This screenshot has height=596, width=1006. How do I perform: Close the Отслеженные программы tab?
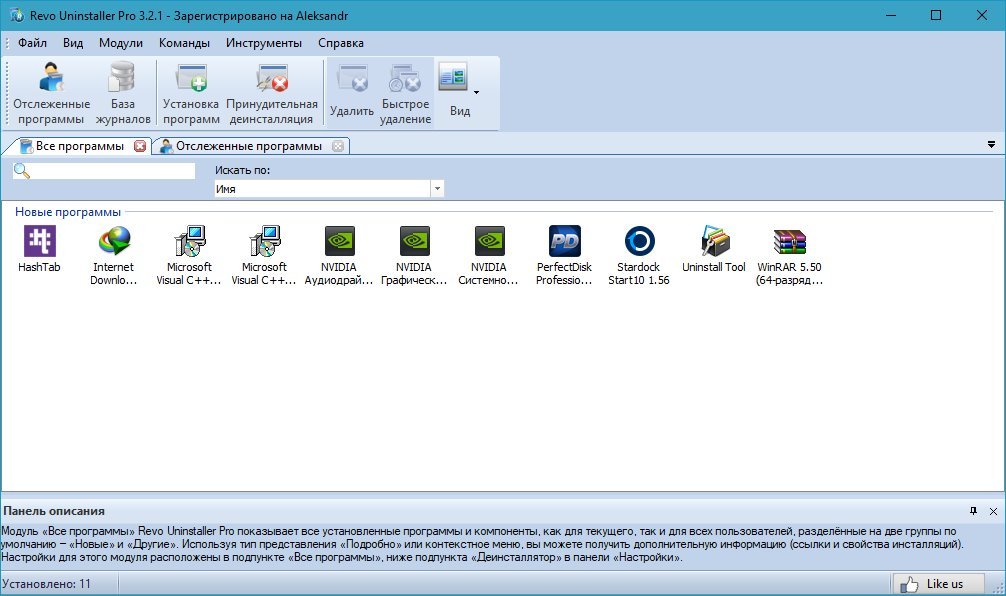tap(338, 146)
